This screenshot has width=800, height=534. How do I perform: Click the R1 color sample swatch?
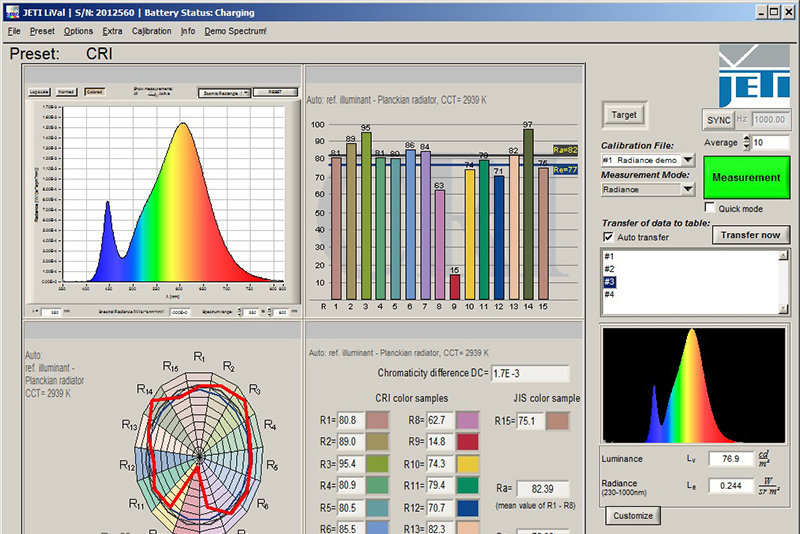pos(377,420)
